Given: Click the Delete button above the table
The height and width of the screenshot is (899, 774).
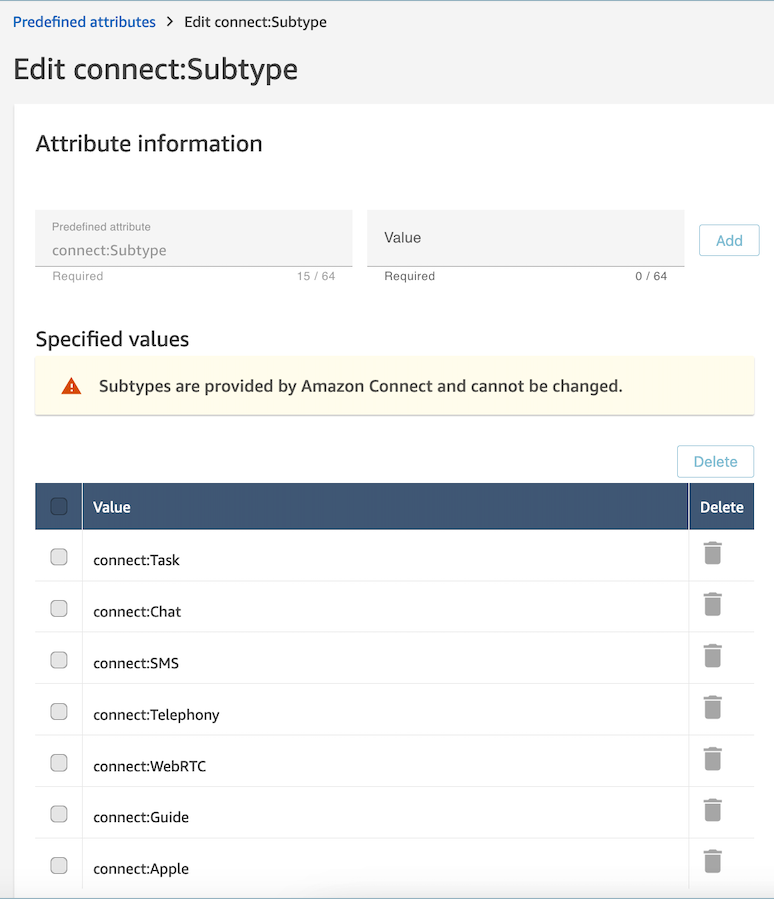Looking at the screenshot, I should click(x=716, y=462).
